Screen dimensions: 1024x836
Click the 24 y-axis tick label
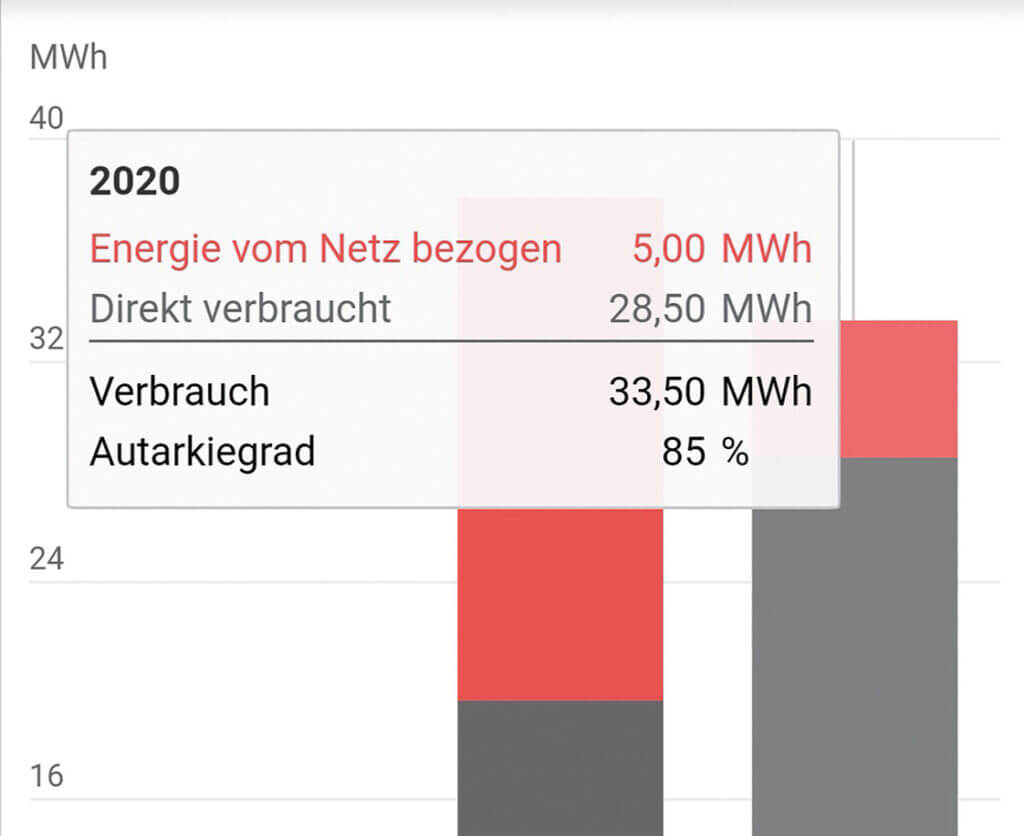tap(46, 559)
